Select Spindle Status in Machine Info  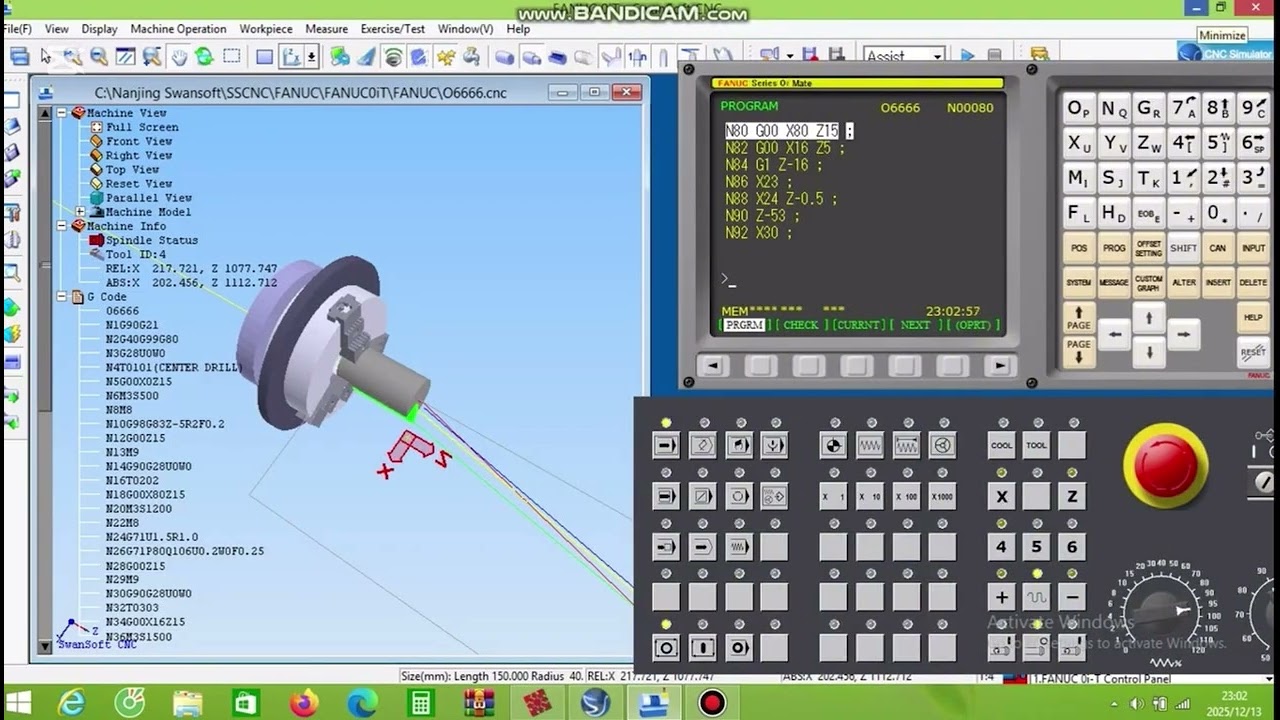coord(152,240)
